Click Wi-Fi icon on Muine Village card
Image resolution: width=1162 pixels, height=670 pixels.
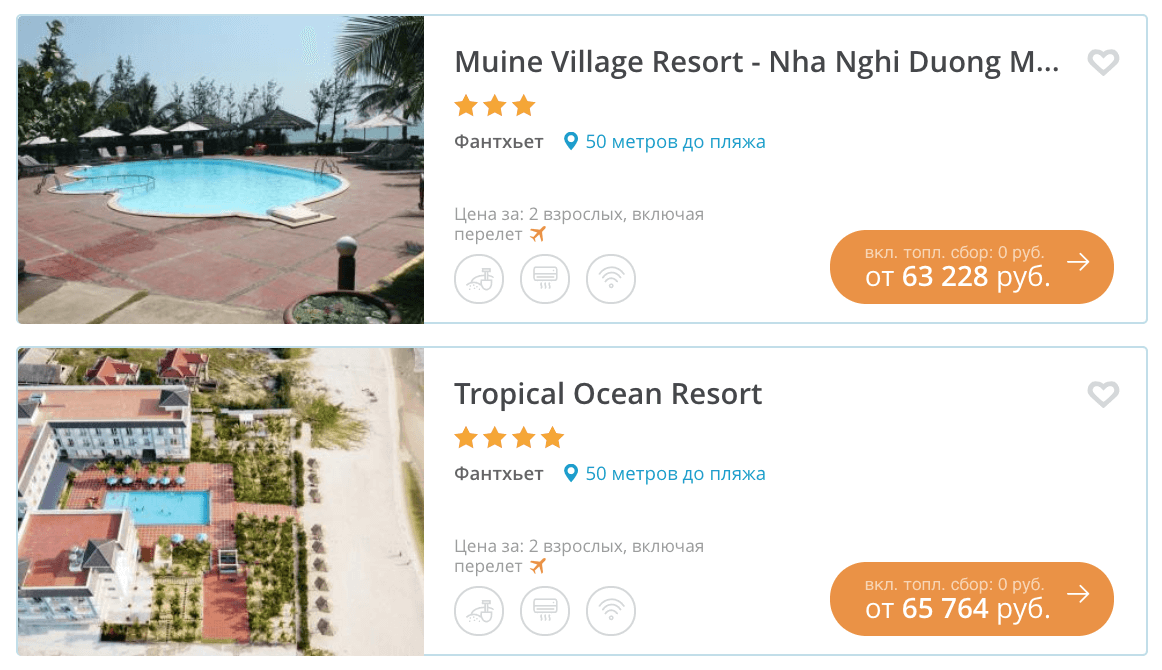click(x=610, y=278)
